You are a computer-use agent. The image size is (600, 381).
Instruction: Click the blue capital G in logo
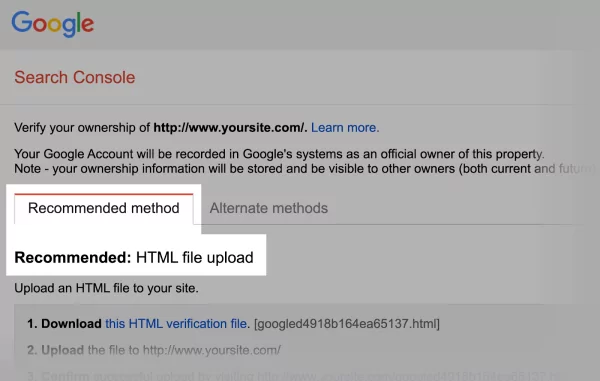pyautogui.click(x=22, y=21)
